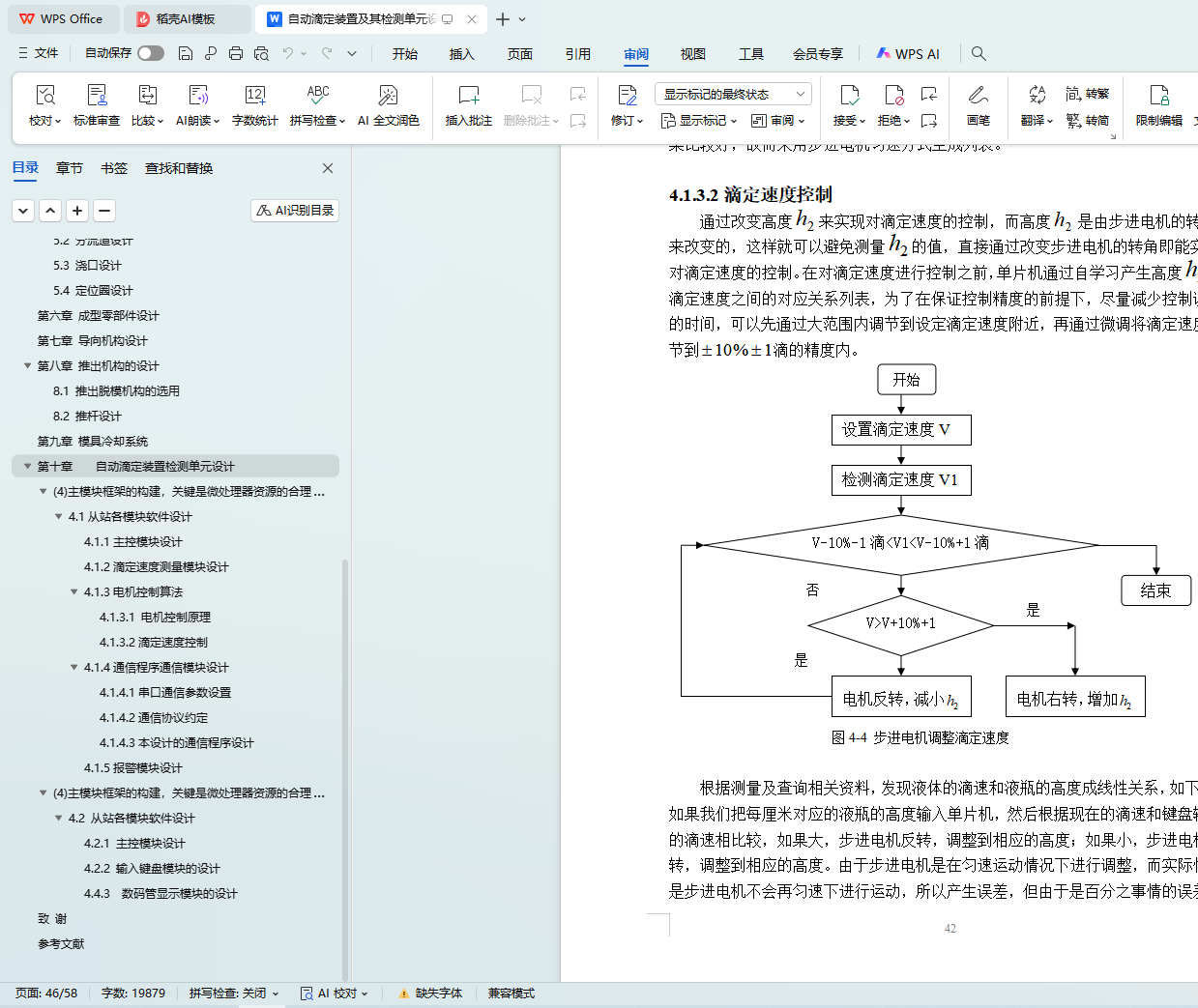Click the 校对 proofreading icon
This screenshot has width=1198, height=1008.
coord(44,96)
